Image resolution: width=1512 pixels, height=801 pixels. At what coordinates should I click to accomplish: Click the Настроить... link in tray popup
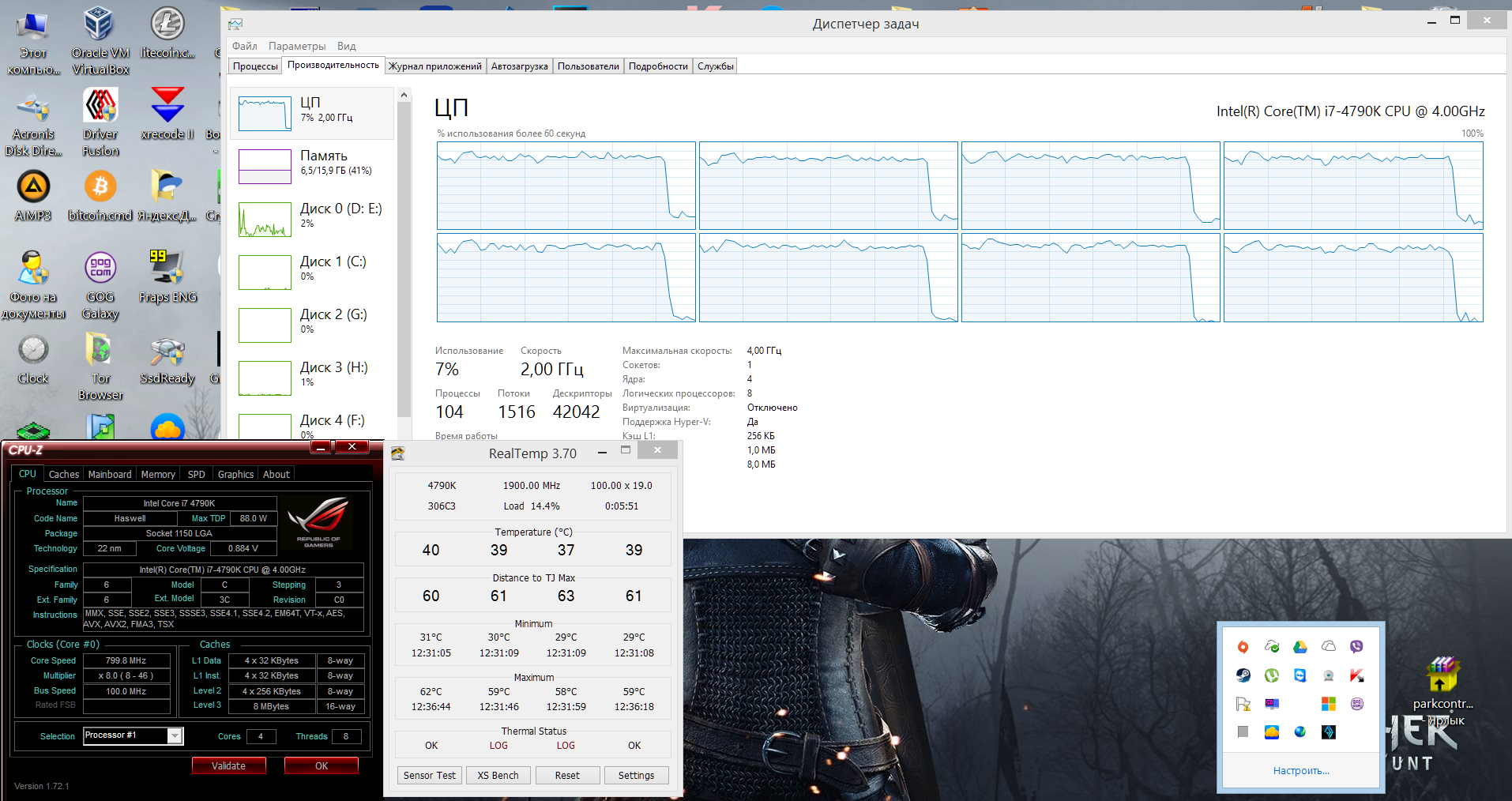click(1301, 771)
